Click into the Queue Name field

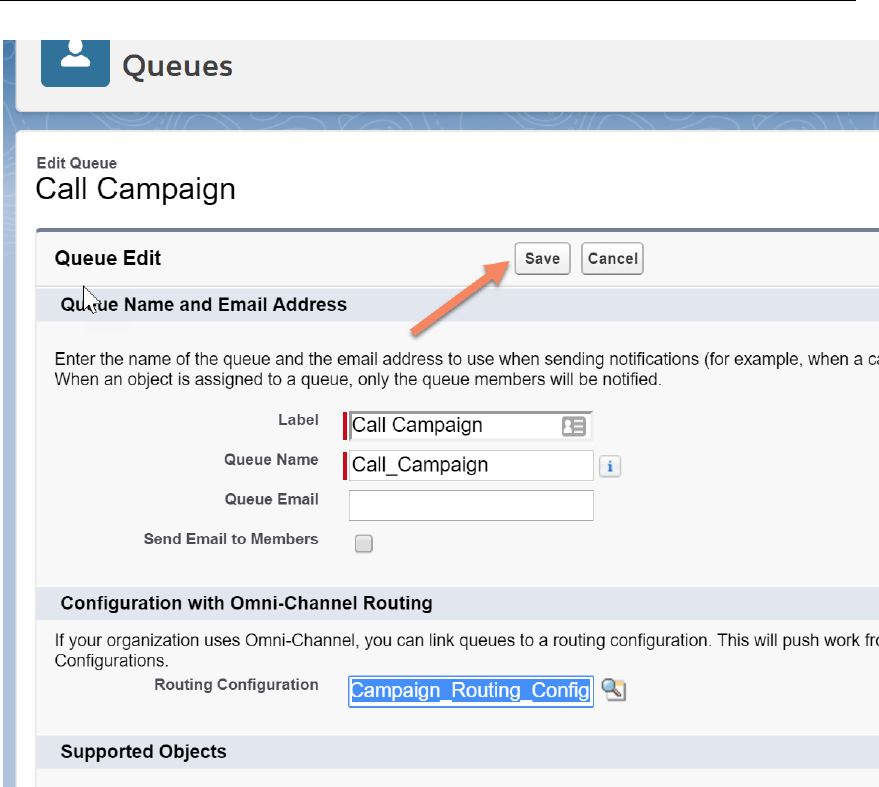tap(470, 465)
